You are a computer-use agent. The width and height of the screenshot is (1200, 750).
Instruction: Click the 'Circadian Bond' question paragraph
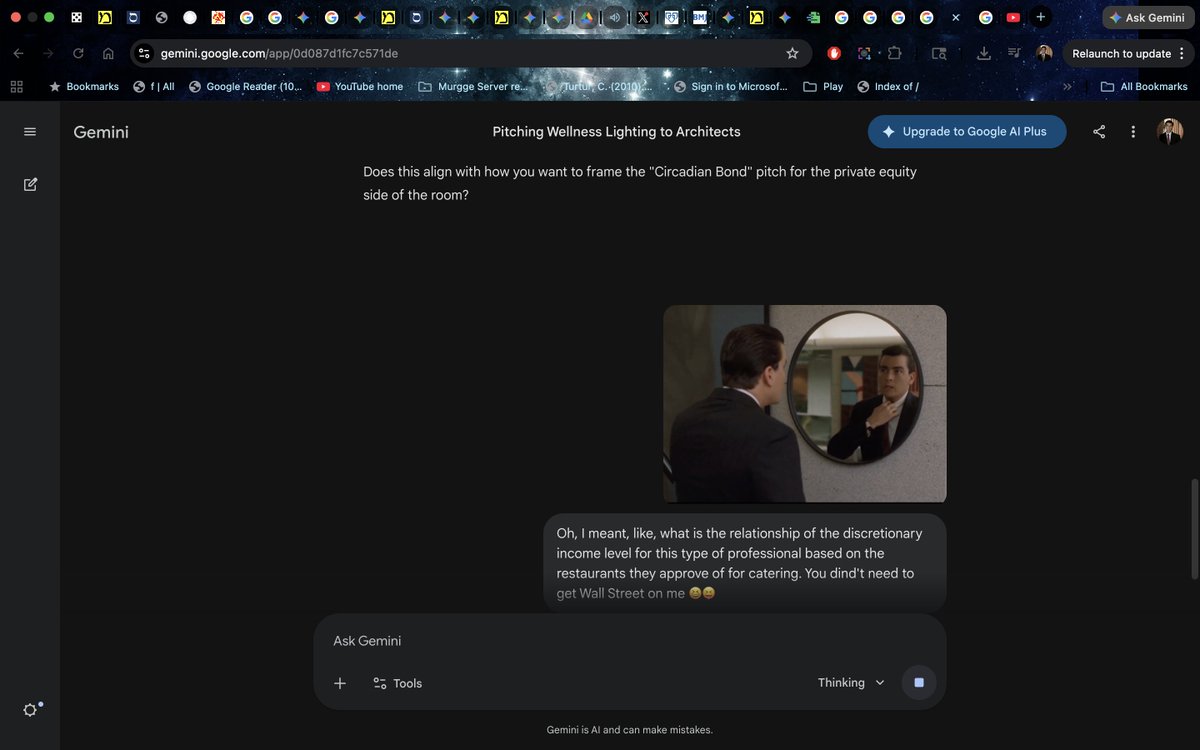click(640, 183)
